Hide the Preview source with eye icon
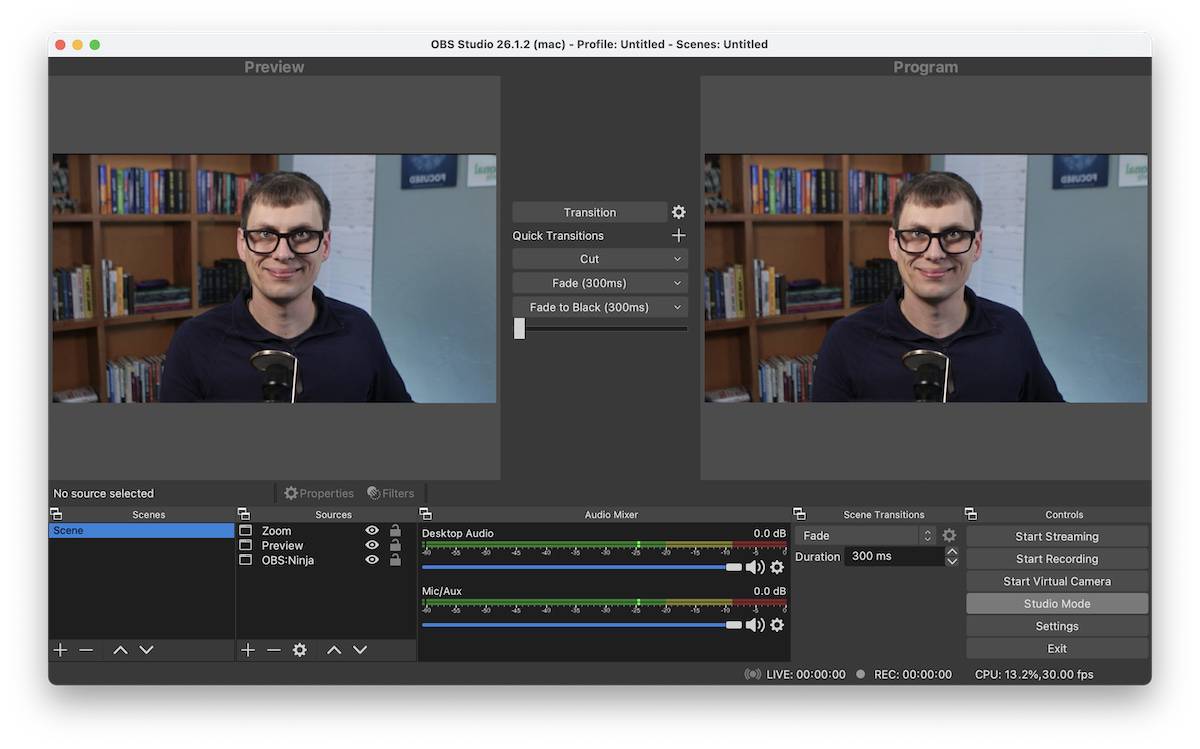This screenshot has width=1200, height=749. click(372, 545)
